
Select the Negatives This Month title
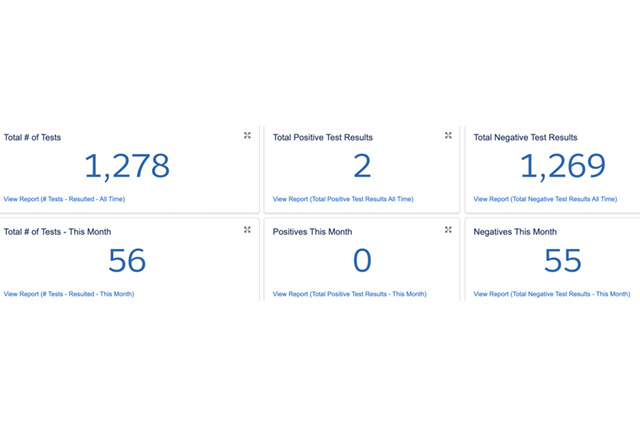(x=515, y=232)
